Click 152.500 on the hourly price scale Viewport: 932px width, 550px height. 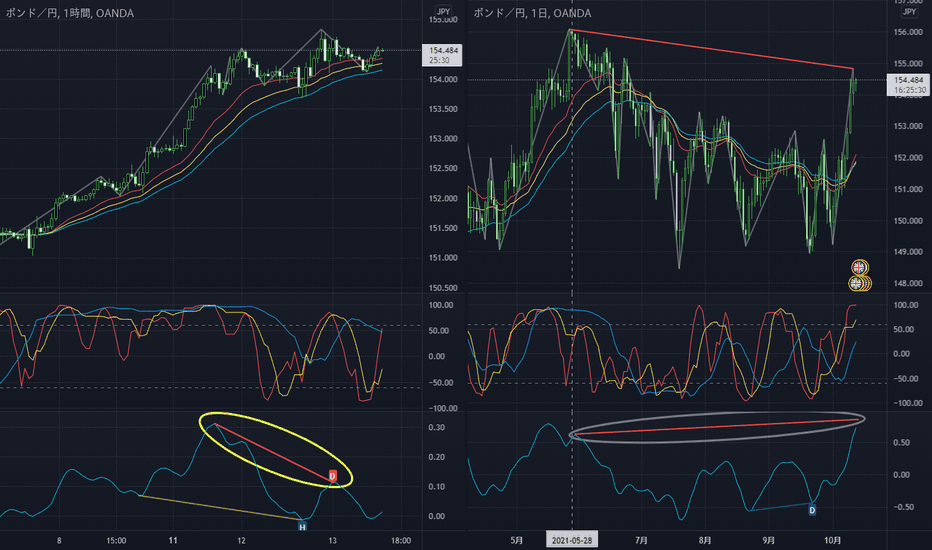click(x=443, y=168)
